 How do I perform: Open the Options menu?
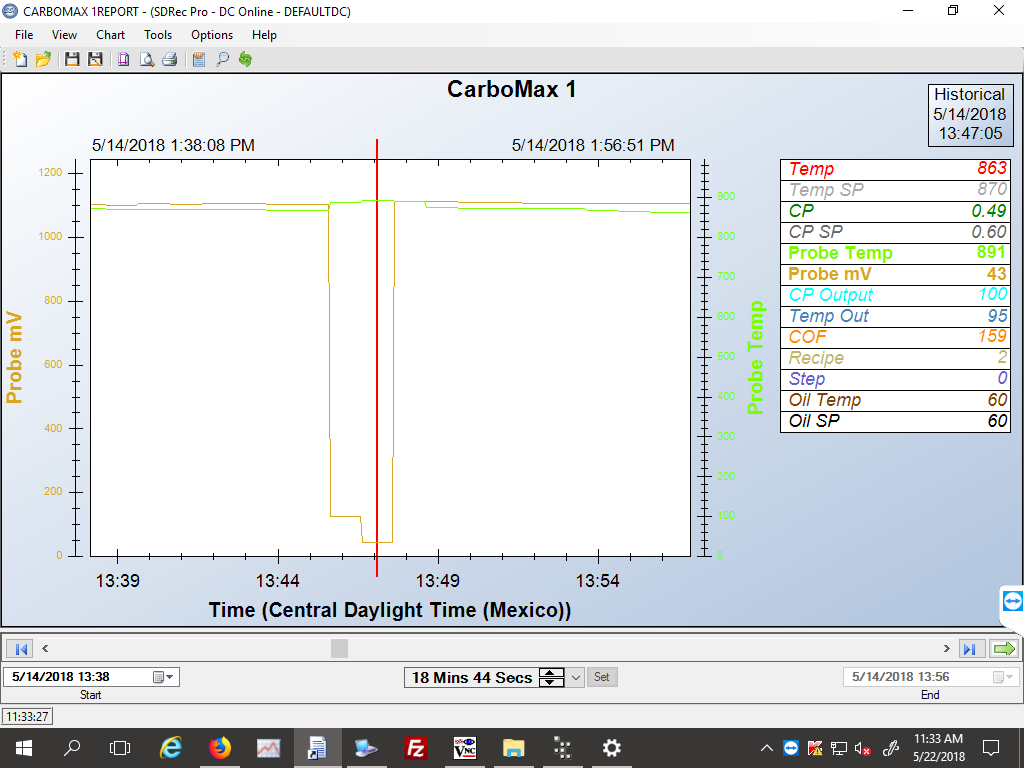point(212,35)
